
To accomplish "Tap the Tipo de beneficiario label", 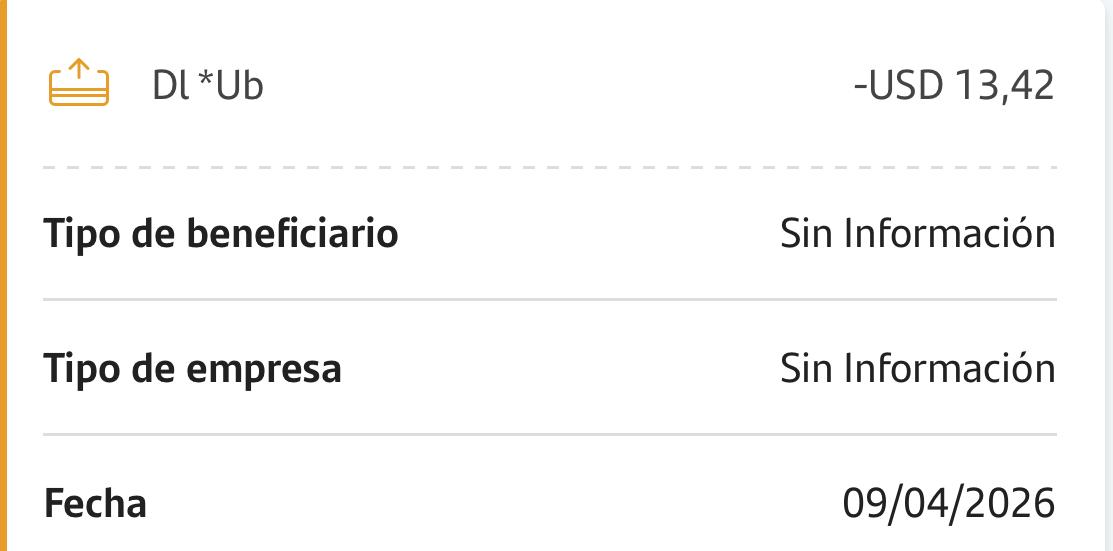I will (x=221, y=234).
